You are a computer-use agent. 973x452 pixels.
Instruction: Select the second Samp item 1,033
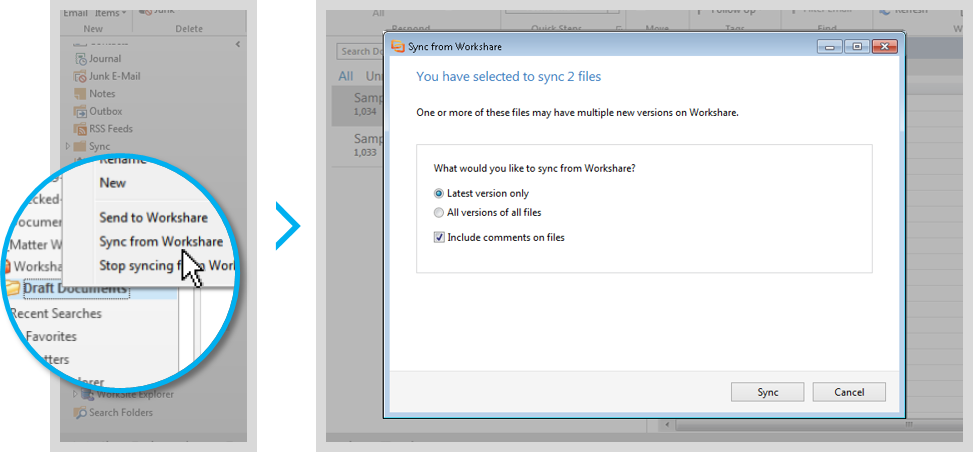click(x=357, y=145)
